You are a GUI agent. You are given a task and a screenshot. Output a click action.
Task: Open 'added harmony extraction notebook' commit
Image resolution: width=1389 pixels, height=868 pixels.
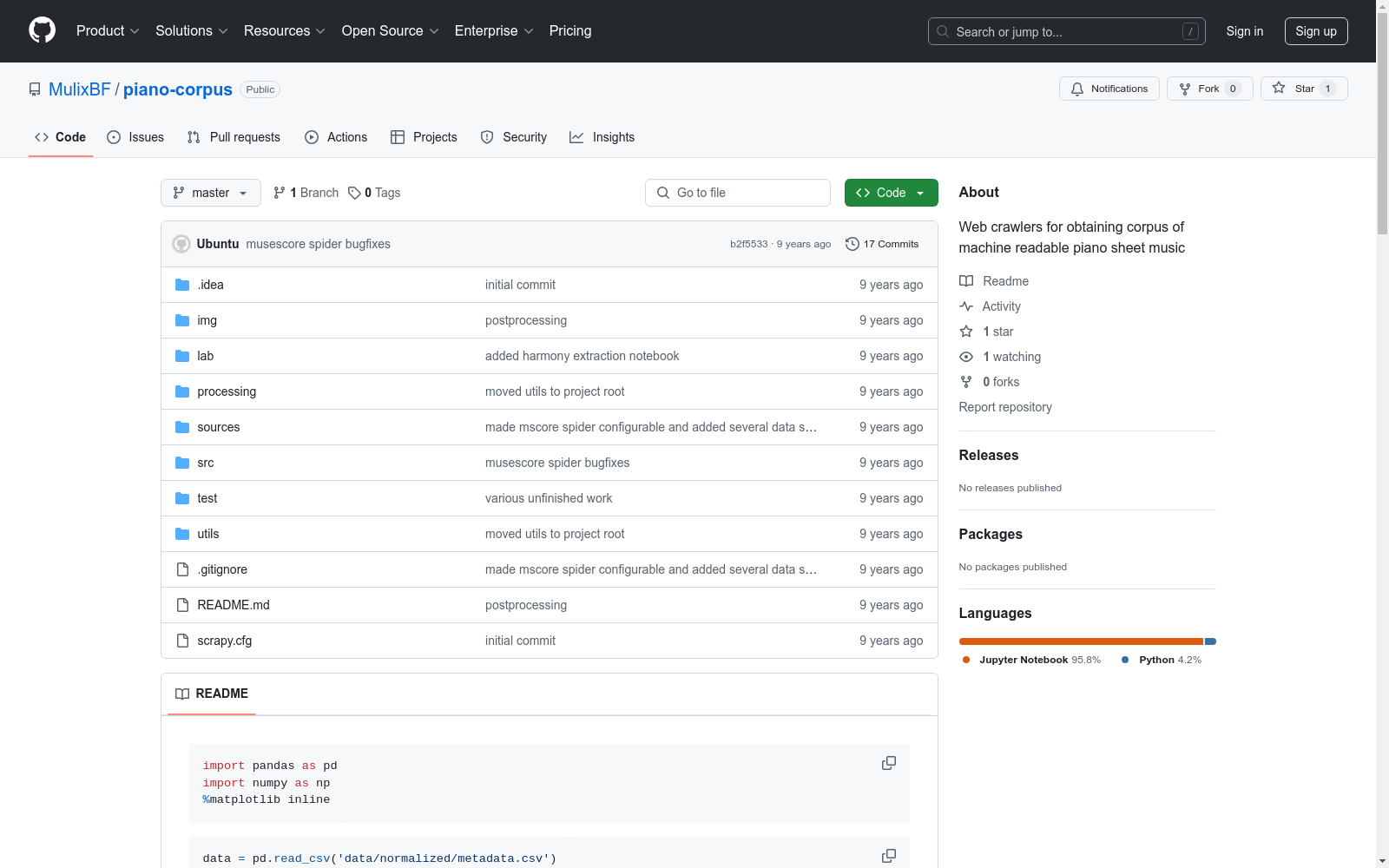[583, 356]
